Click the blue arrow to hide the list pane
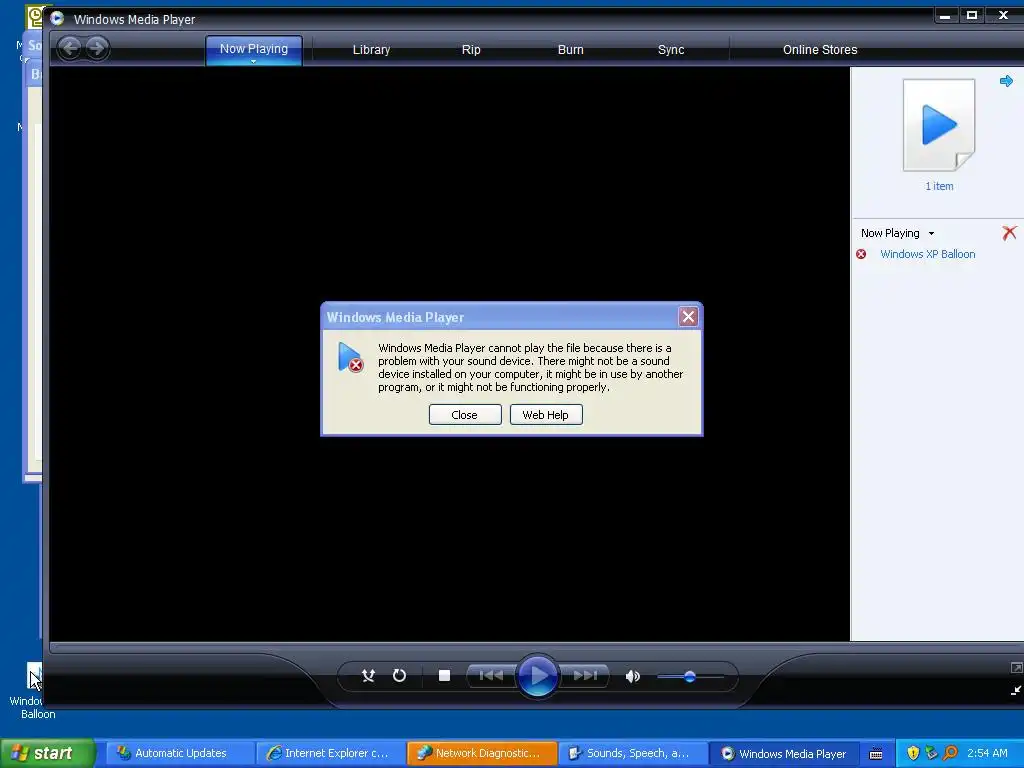 coord(1006,81)
